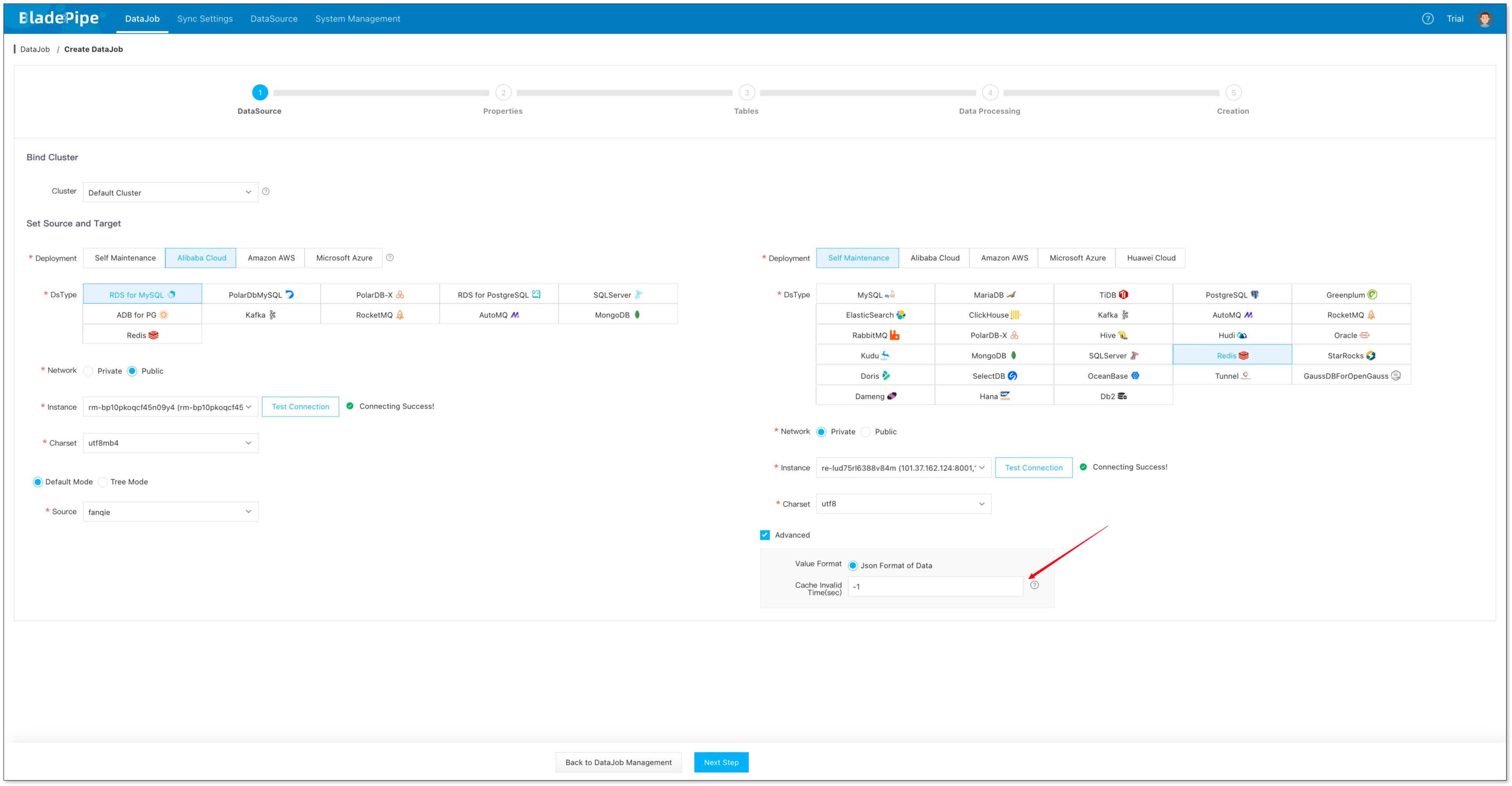Open the System Management tab
This screenshot has height=786, width=1512.
358,19
